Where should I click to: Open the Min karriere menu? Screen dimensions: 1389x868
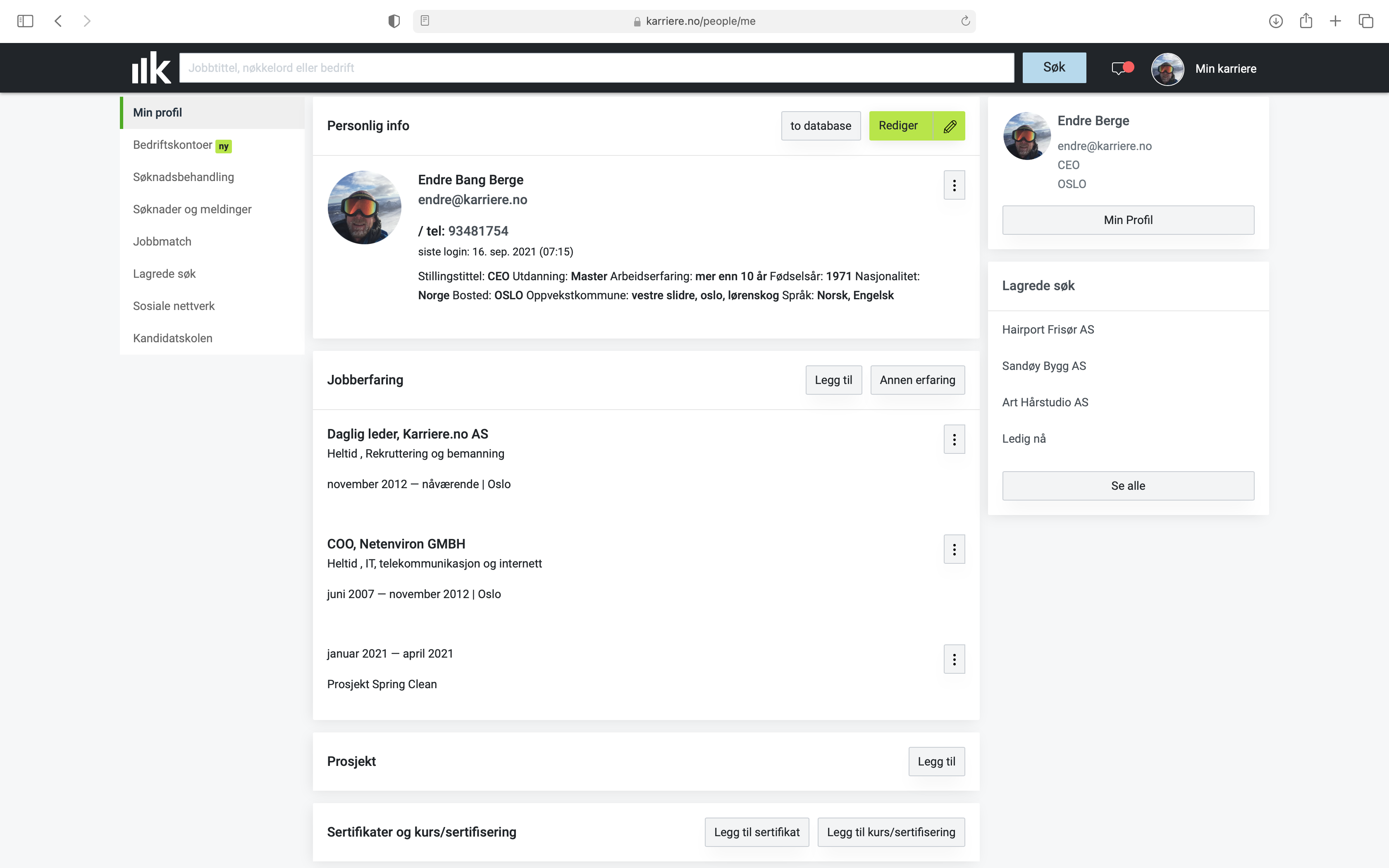point(1225,69)
